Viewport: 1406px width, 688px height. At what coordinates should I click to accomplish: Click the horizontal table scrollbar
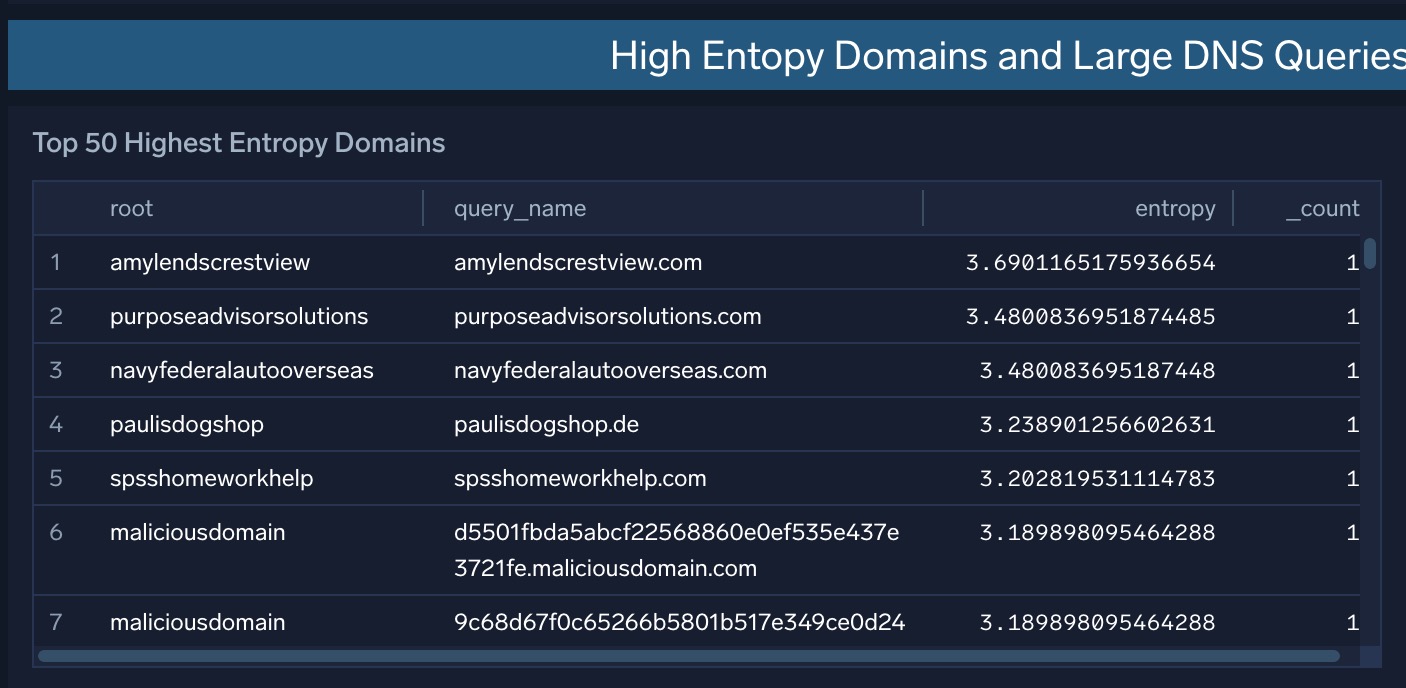tap(690, 656)
